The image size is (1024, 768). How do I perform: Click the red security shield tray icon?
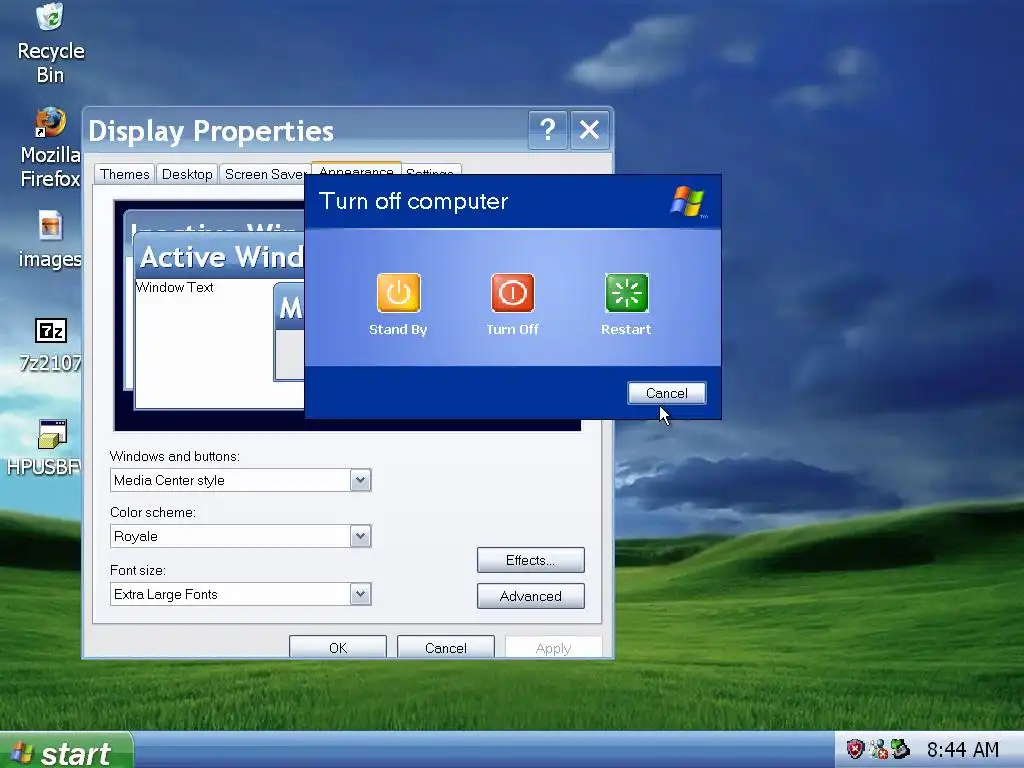pos(854,749)
